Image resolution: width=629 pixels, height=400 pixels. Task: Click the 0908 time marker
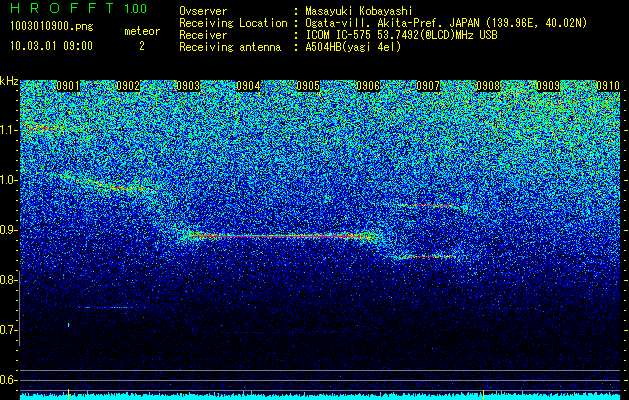(x=488, y=86)
